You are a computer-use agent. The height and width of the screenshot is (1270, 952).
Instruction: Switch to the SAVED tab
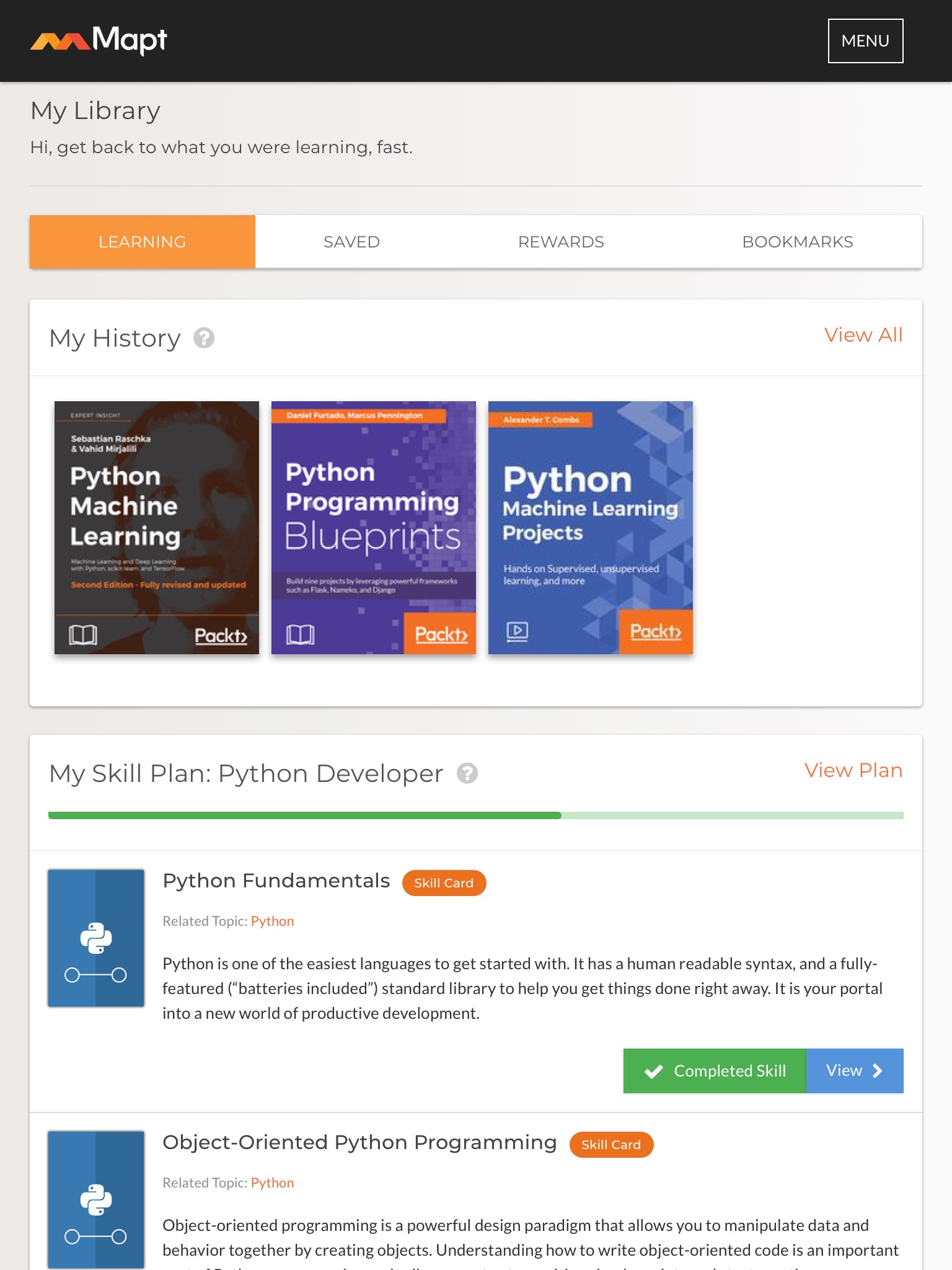pos(351,242)
